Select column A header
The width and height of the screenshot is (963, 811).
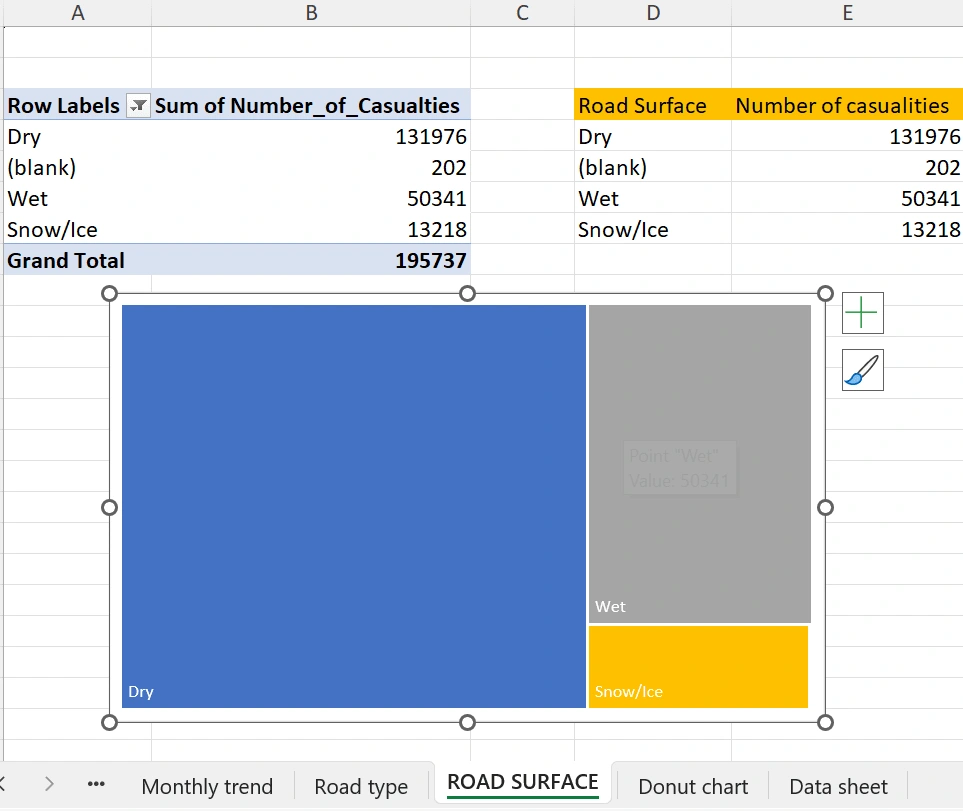pyautogui.click(x=77, y=13)
